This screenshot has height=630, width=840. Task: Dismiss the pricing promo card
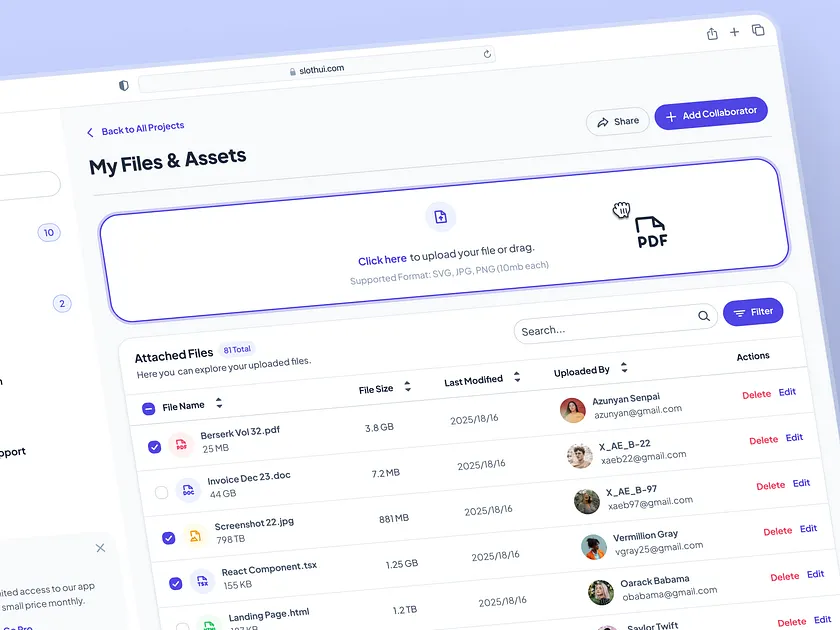pyautogui.click(x=100, y=548)
